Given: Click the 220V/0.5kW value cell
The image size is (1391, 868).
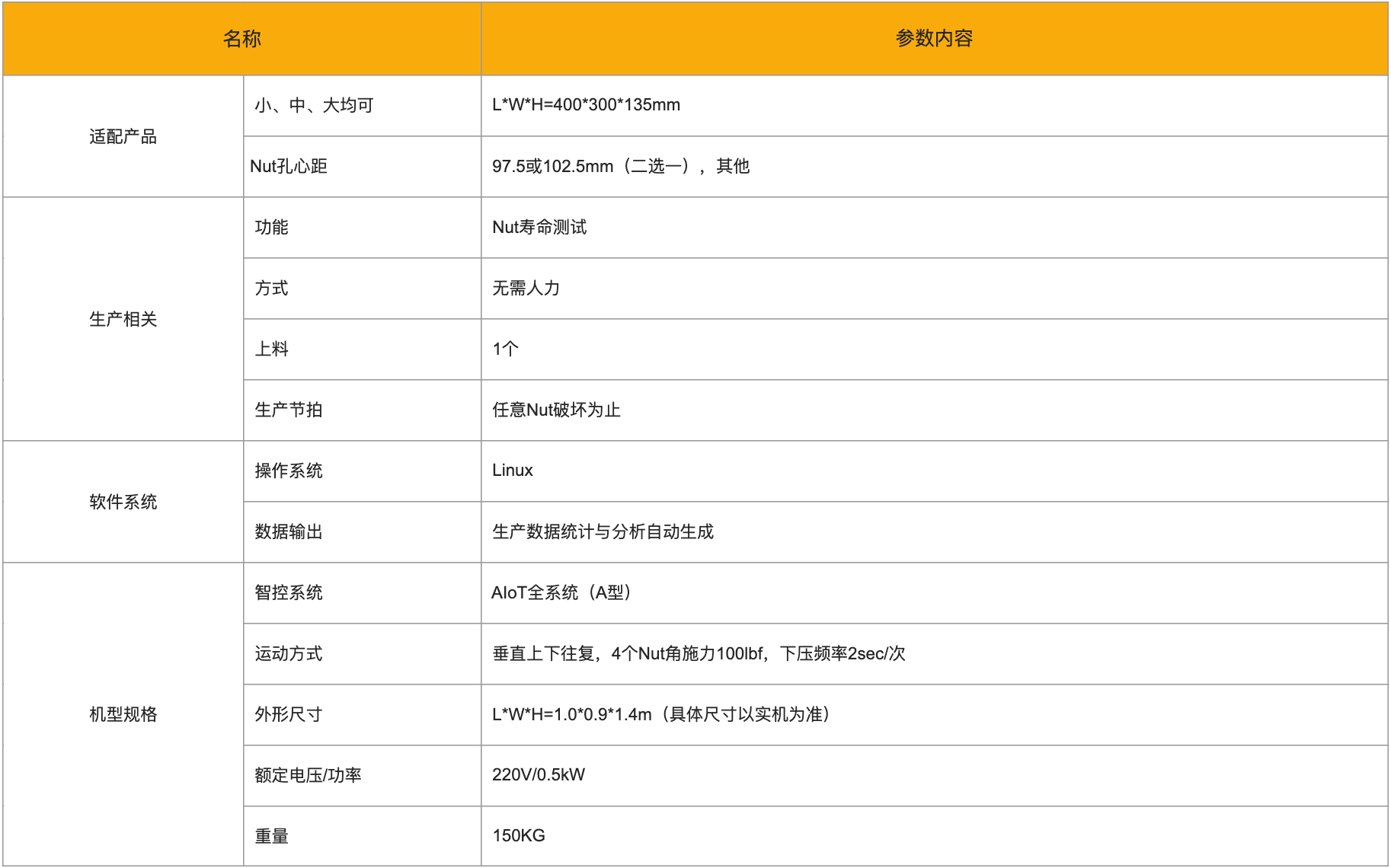Looking at the screenshot, I should (x=539, y=775).
